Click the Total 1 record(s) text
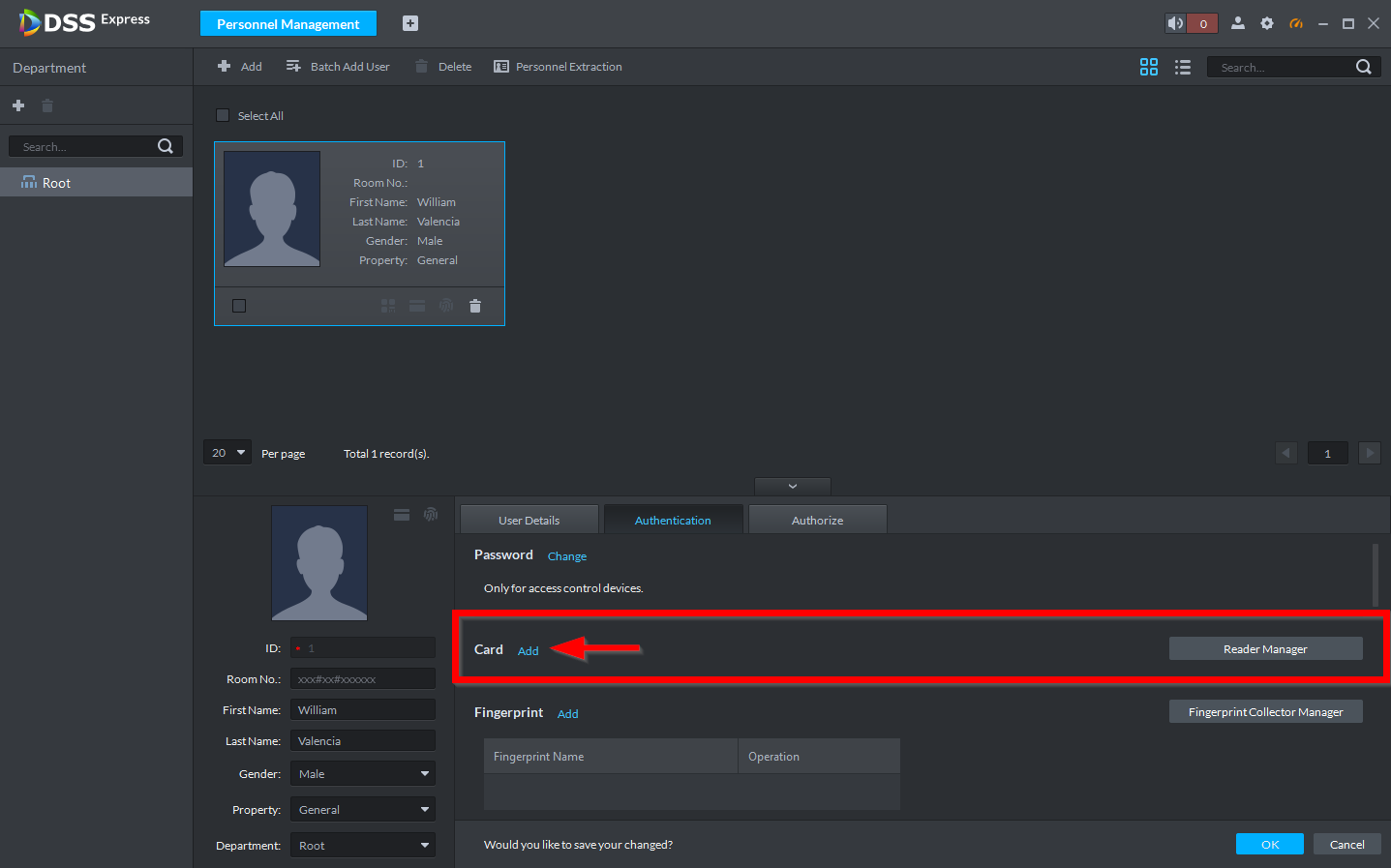This screenshot has height=868, width=1391. point(386,454)
